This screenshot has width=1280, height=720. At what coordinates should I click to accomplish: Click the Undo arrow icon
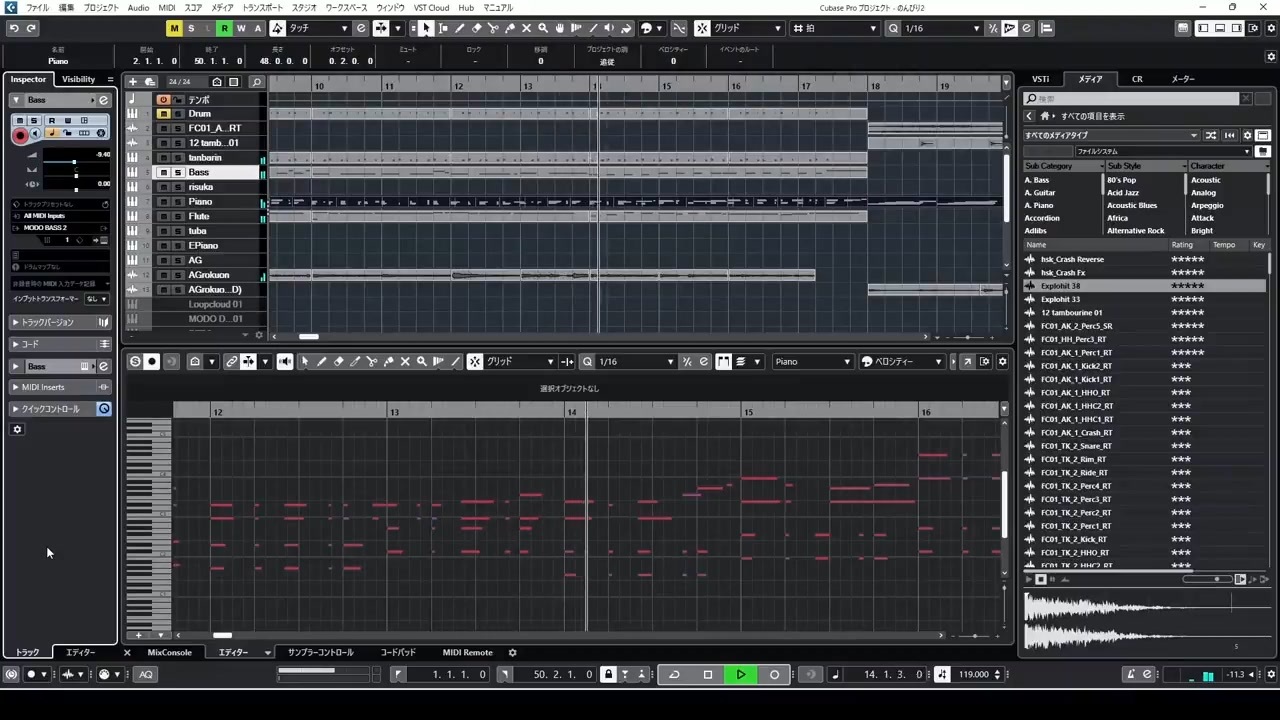pyautogui.click(x=14, y=28)
